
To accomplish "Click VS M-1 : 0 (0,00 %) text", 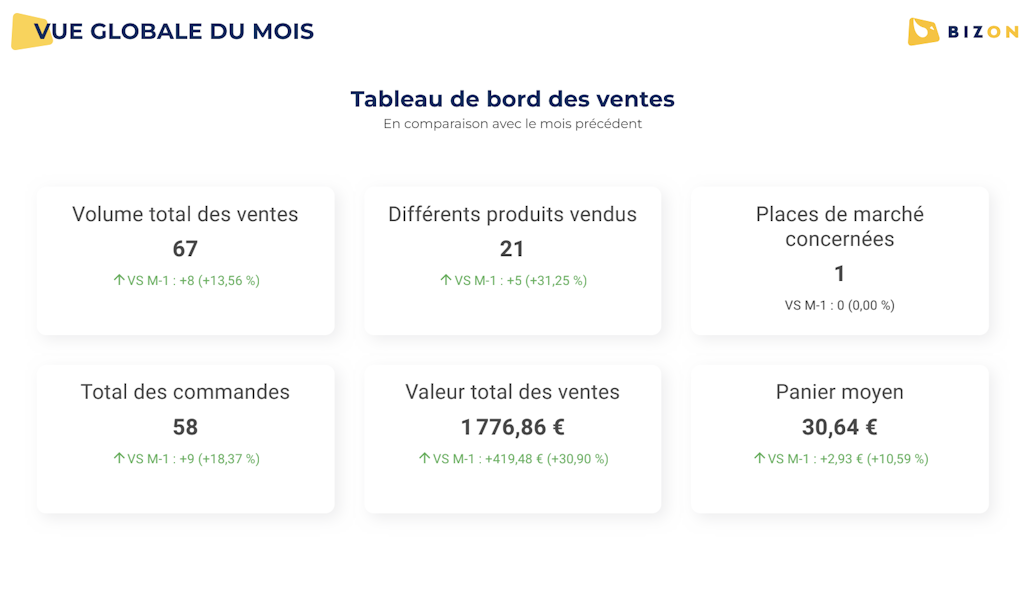I will tap(840, 305).
